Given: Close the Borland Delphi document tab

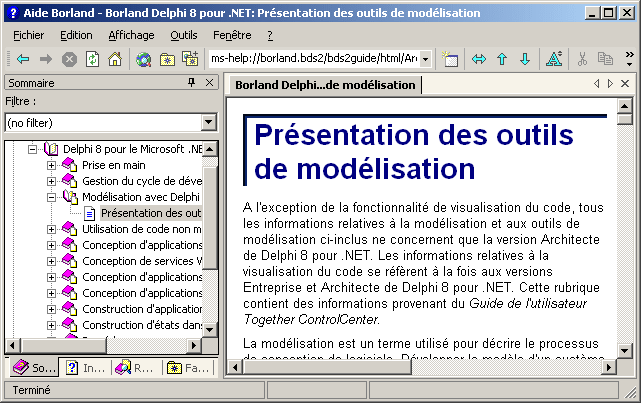Looking at the screenshot, I should 625,84.
